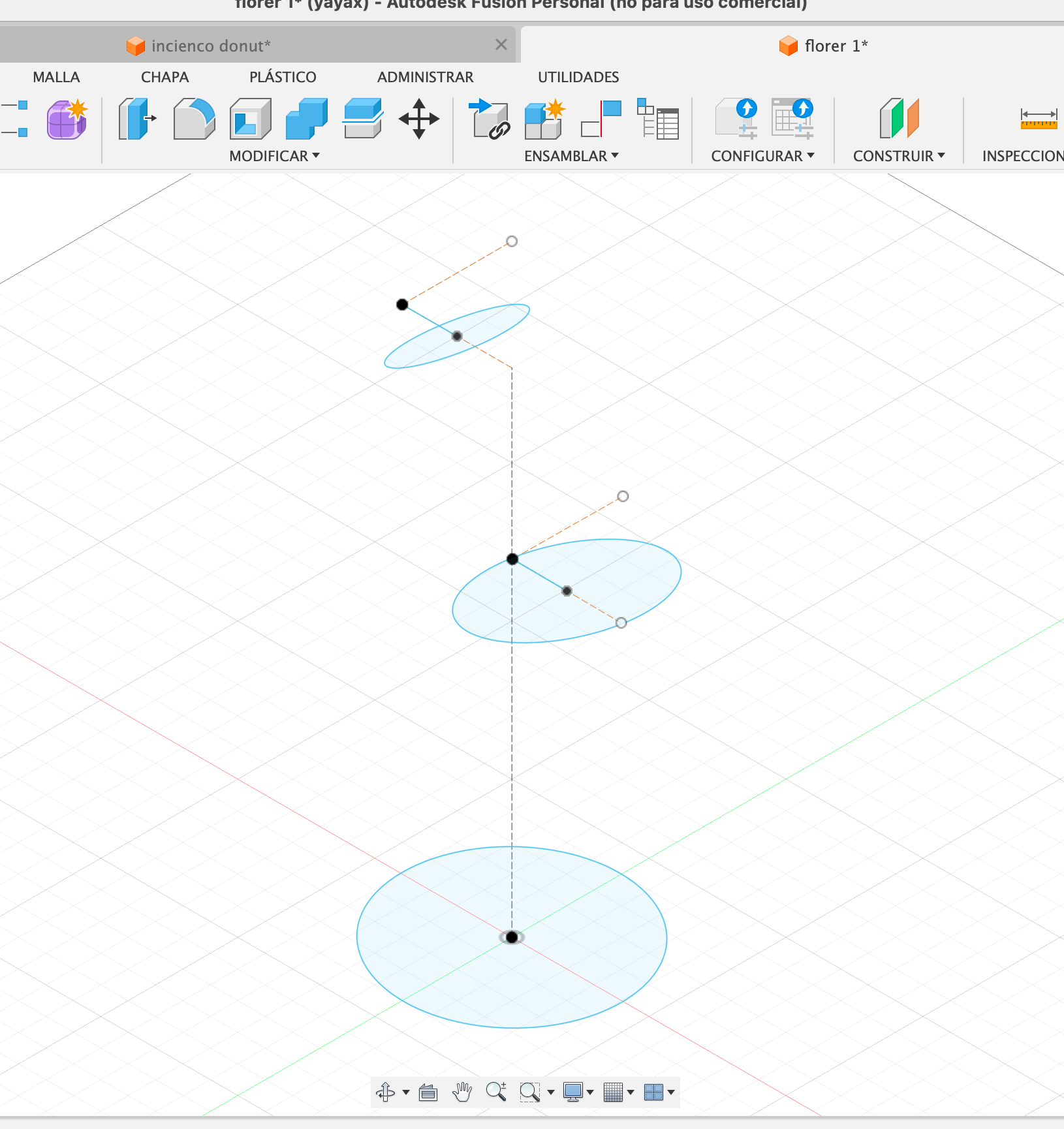Activate the Shell tool icon
Viewport: 1064px width, 1129px height.
pyautogui.click(x=251, y=119)
